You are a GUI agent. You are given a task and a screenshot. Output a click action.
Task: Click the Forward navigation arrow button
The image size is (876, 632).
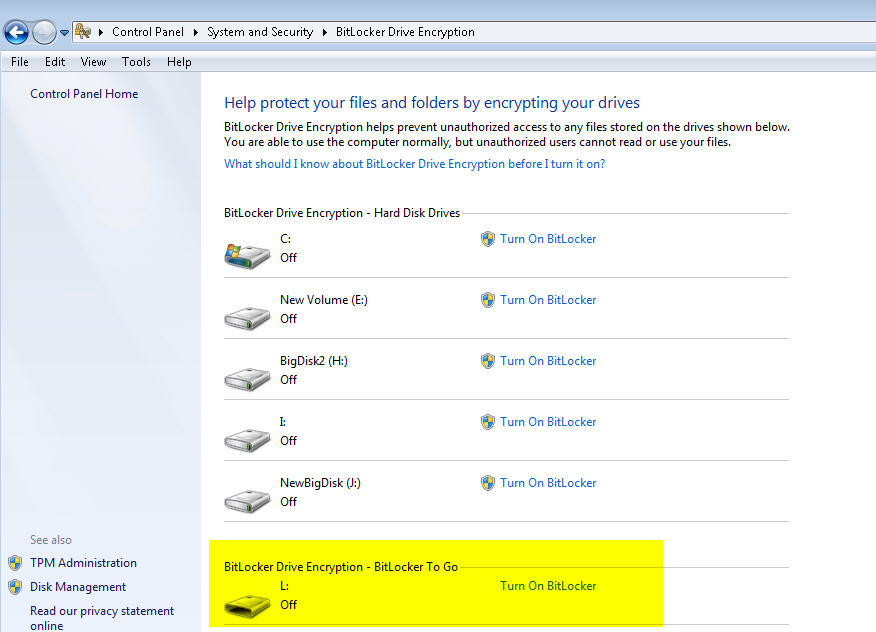tap(44, 32)
